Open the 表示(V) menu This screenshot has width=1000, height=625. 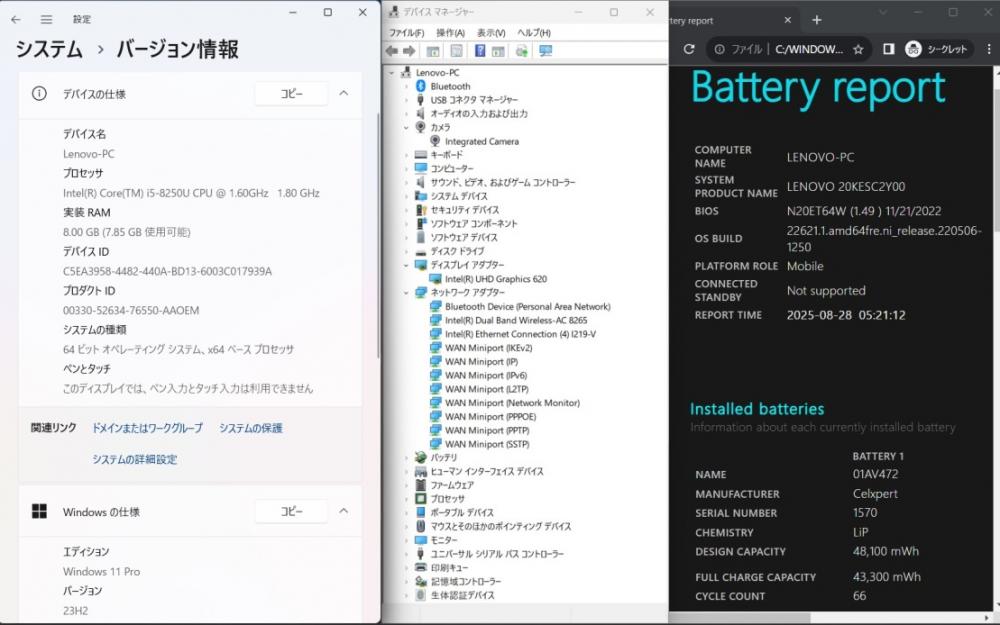point(491,33)
